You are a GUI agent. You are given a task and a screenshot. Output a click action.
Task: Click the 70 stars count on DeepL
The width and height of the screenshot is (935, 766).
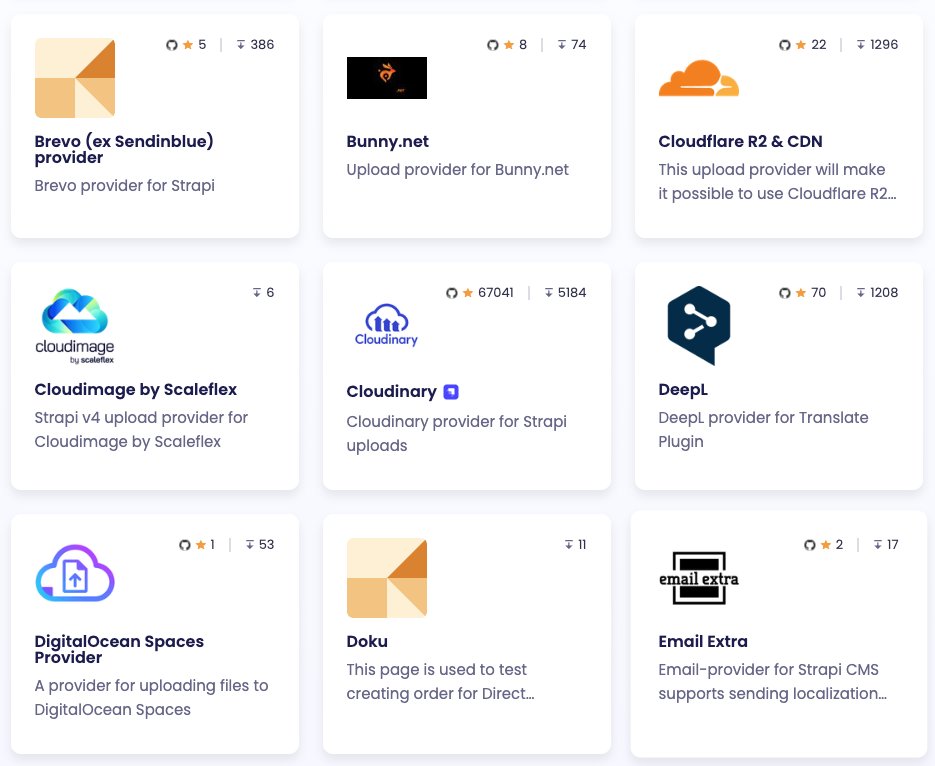(819, 293)
